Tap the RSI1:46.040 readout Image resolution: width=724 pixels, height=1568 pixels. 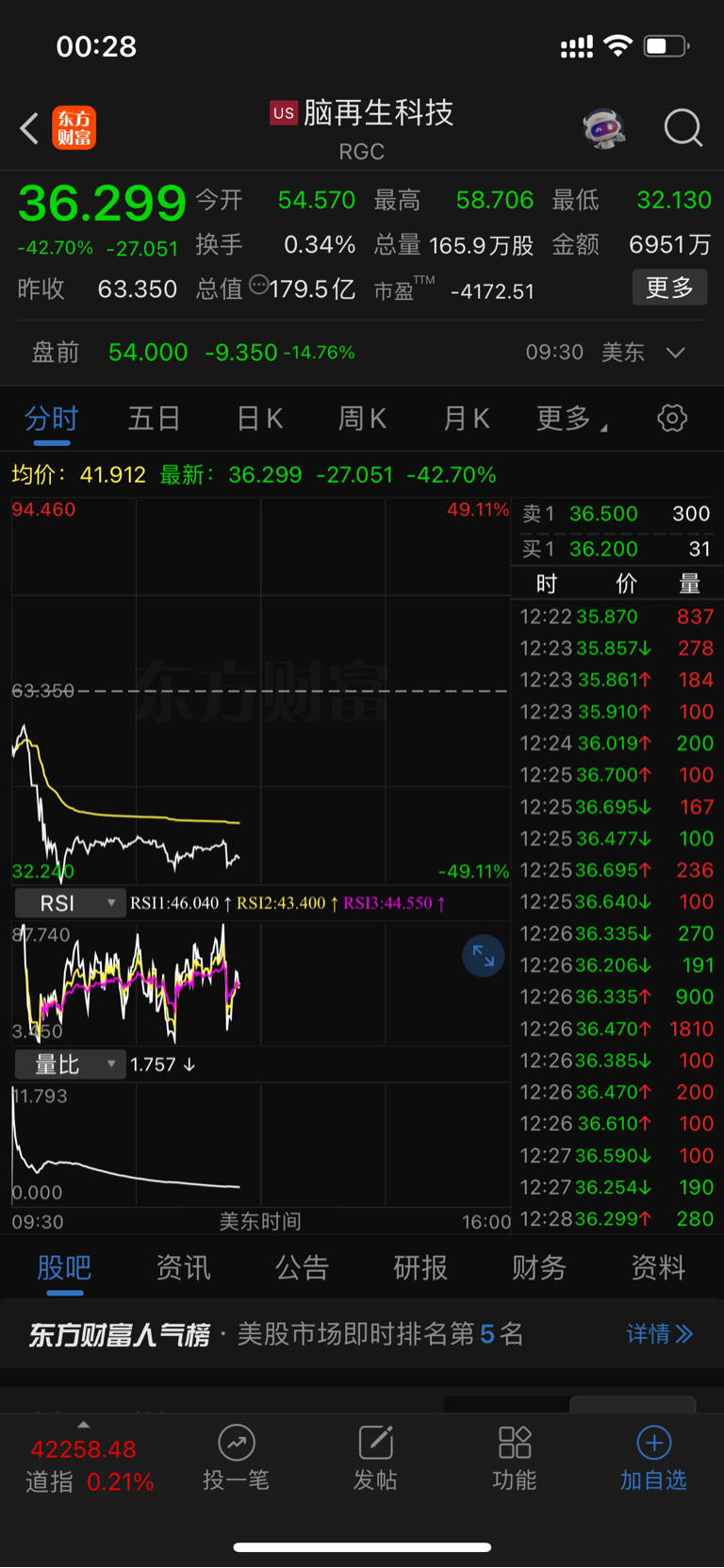(x=181, y=903)
